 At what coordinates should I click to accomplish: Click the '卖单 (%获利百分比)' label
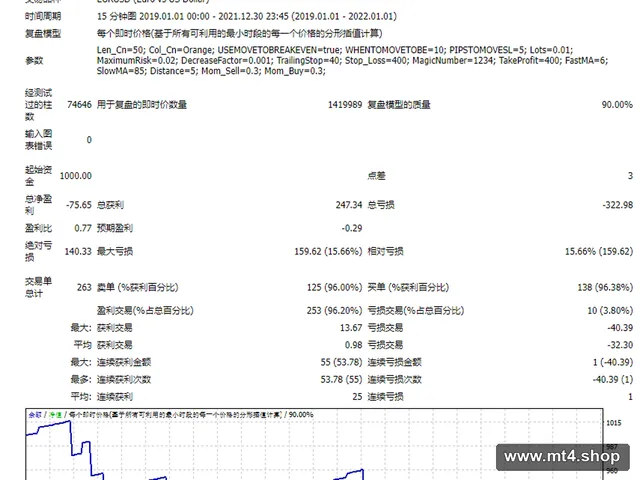138,287
